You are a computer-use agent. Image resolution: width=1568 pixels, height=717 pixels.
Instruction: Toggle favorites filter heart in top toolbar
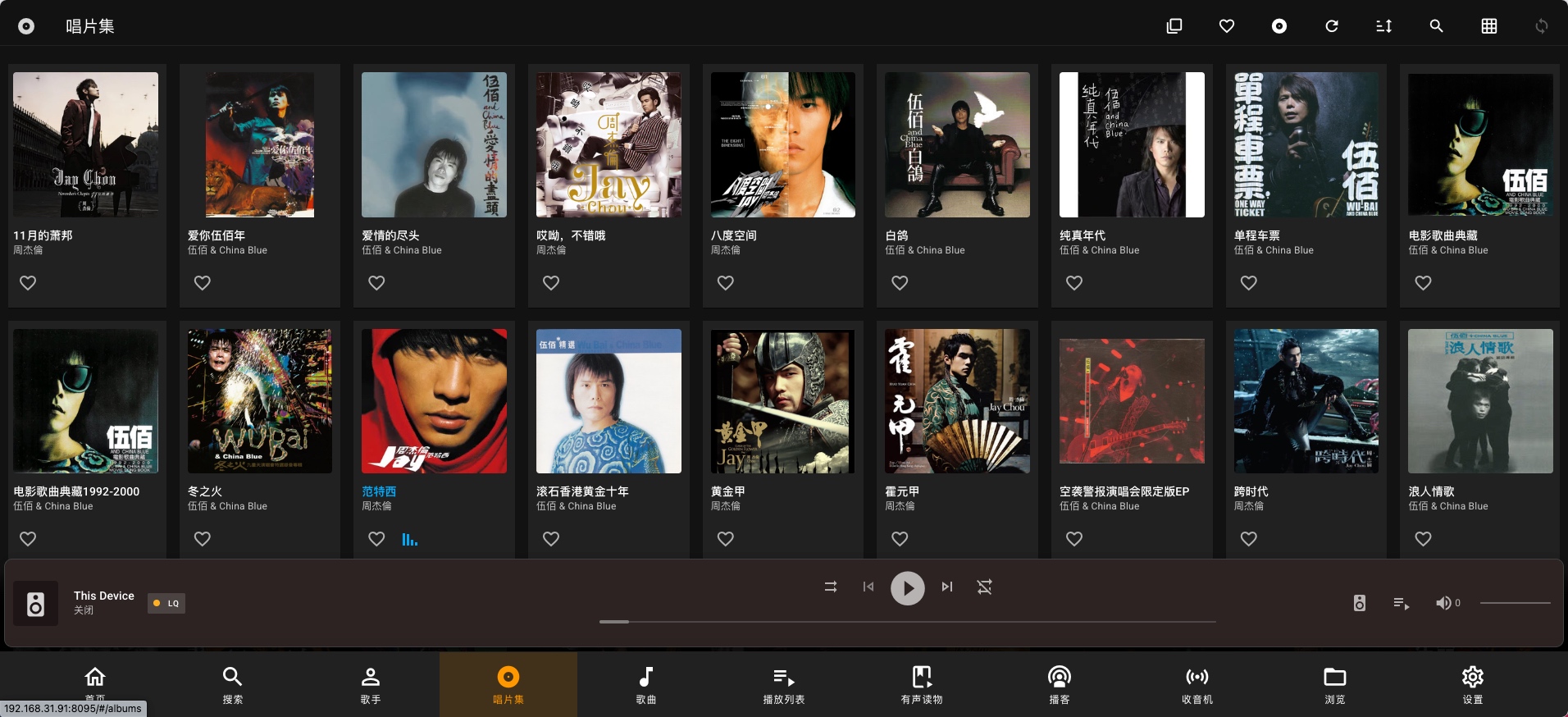click(x=1227, y=26)
